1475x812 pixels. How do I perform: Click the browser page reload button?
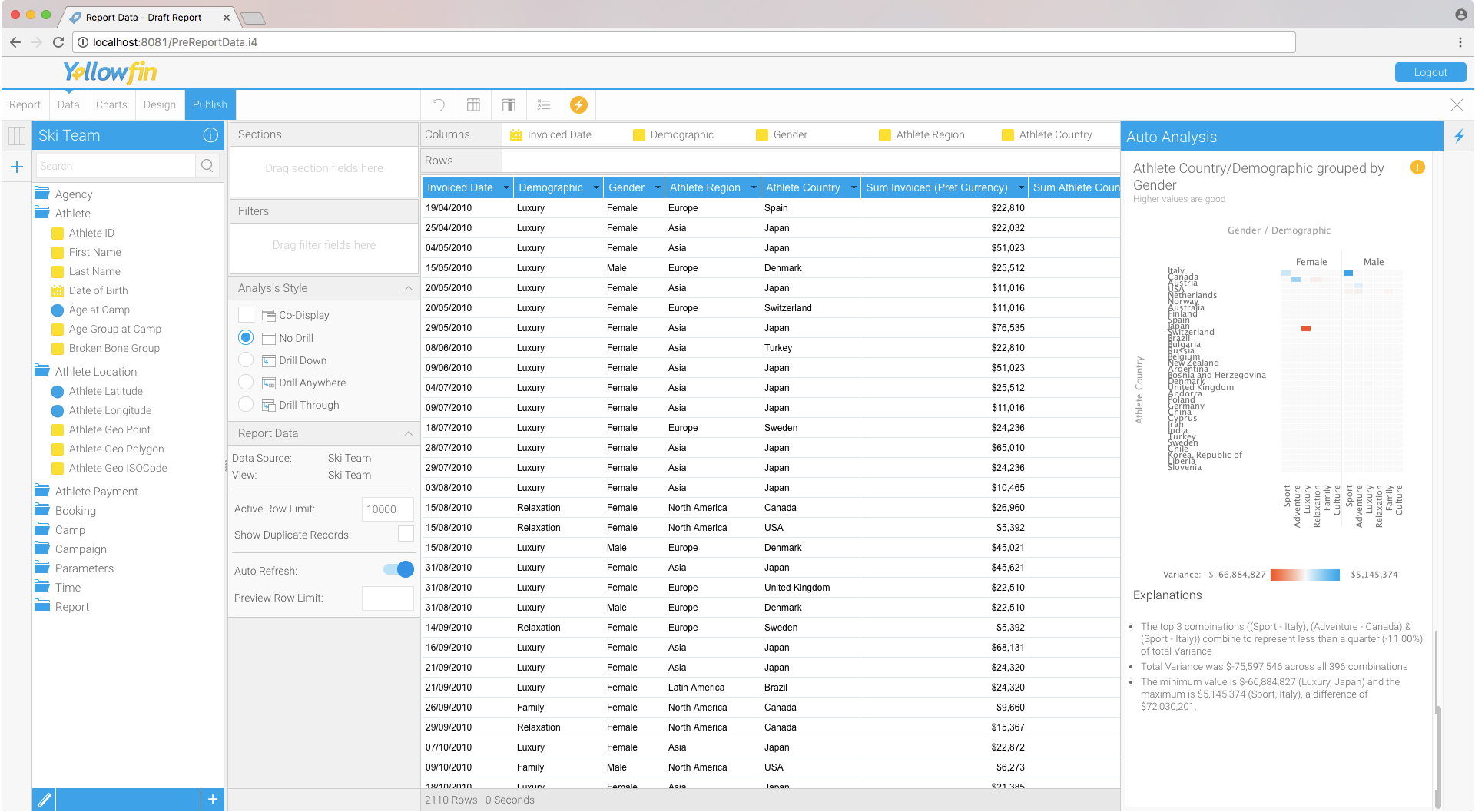click(58, 42)
